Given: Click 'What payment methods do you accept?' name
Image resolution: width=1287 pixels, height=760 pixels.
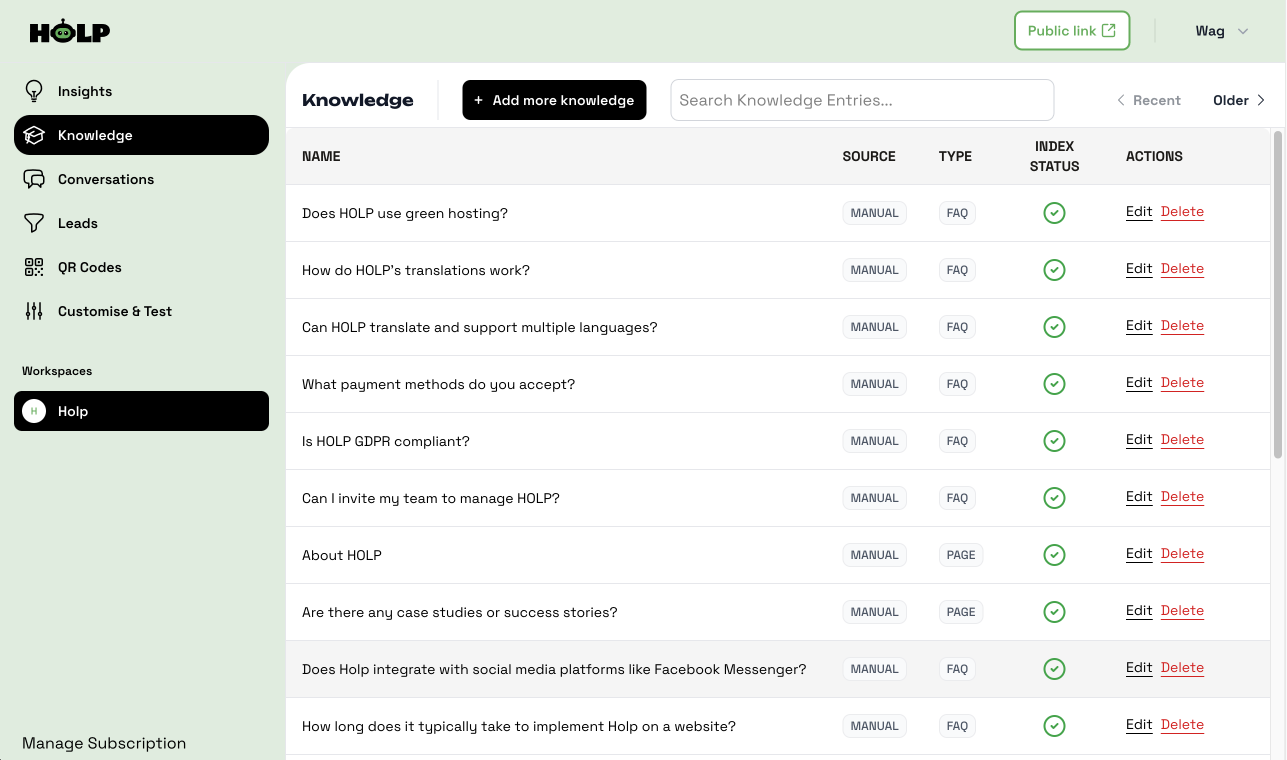Looking at the screenshot, I should (439, 384).
